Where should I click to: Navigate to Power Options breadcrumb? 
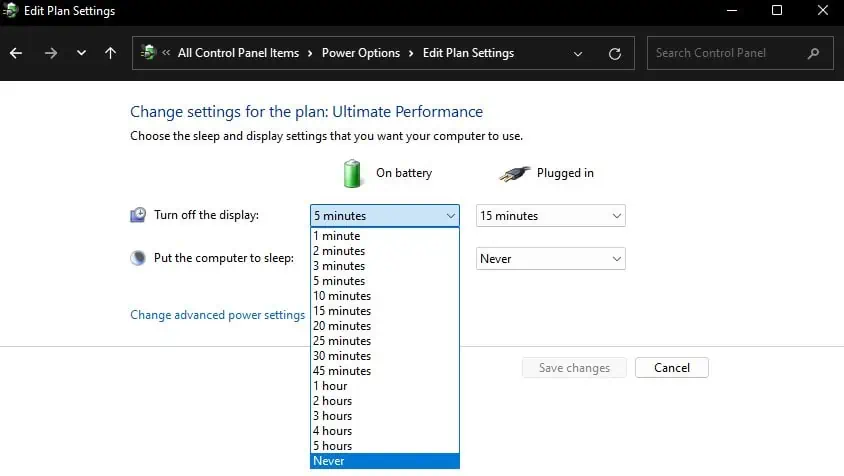coord(360,53)
